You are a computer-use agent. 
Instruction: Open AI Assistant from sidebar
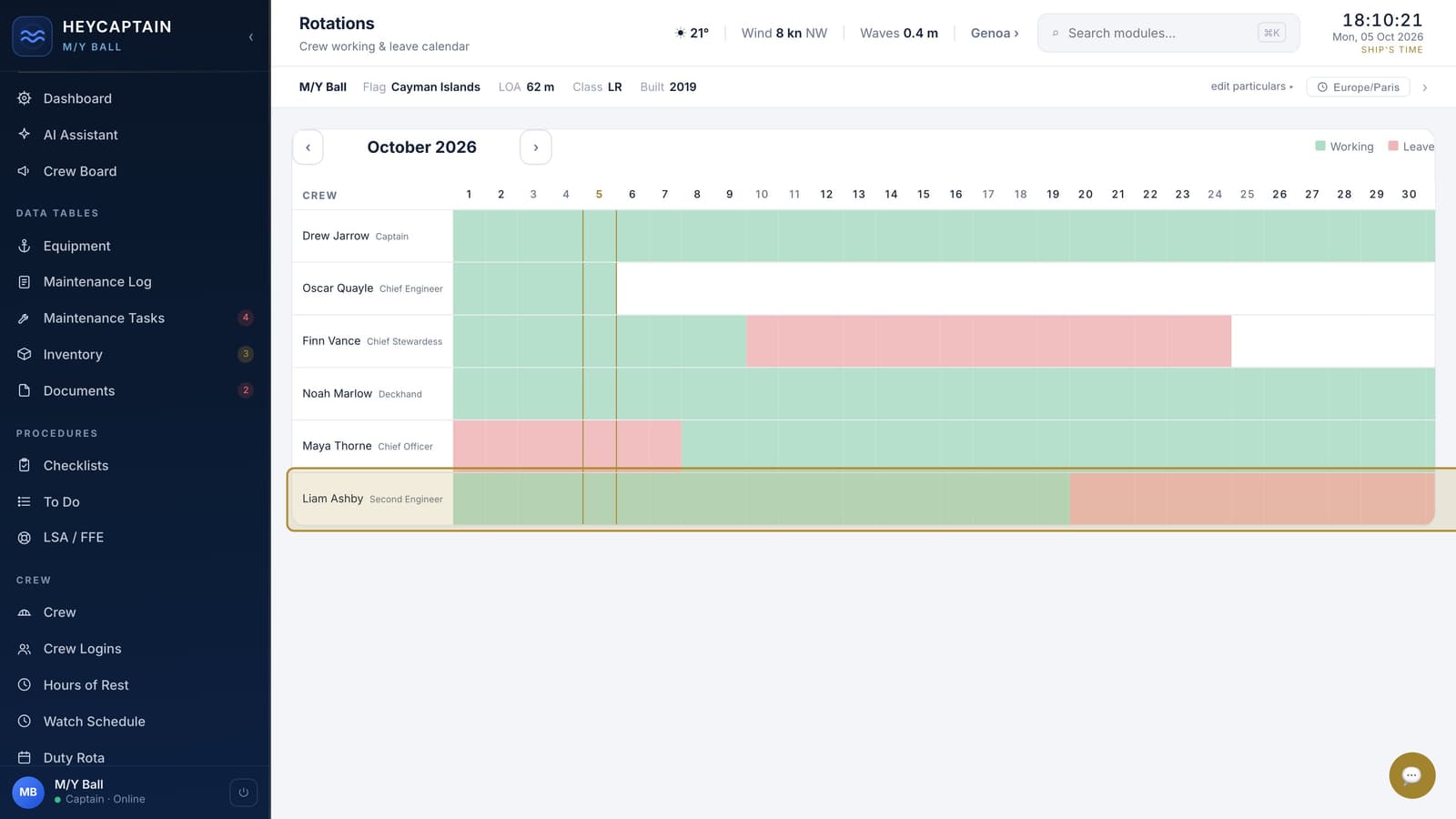[x=135, y=135]
